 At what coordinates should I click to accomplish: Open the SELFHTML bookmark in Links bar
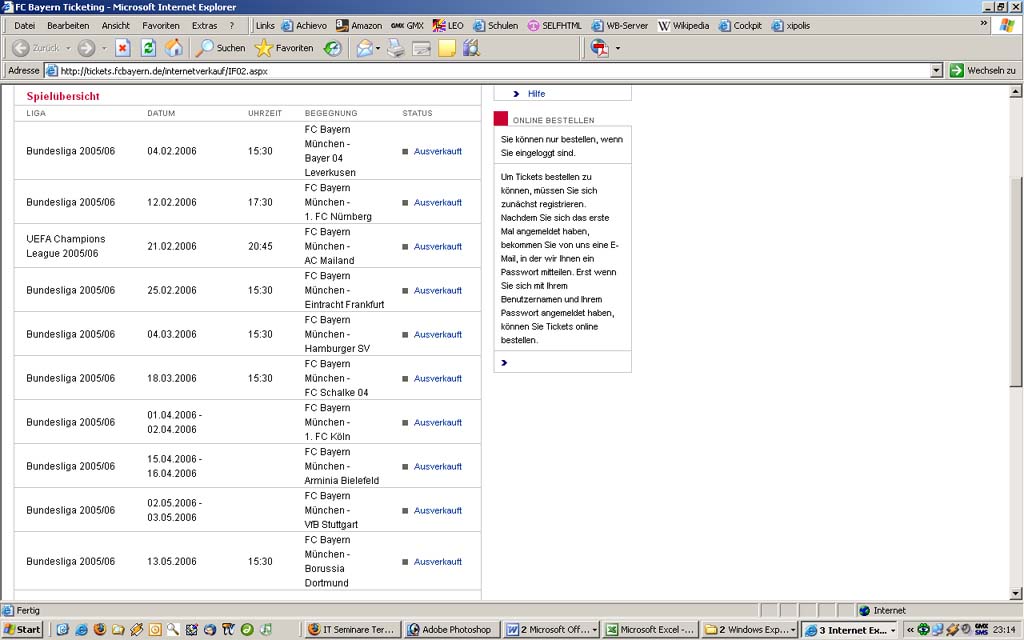click(554, 25)
